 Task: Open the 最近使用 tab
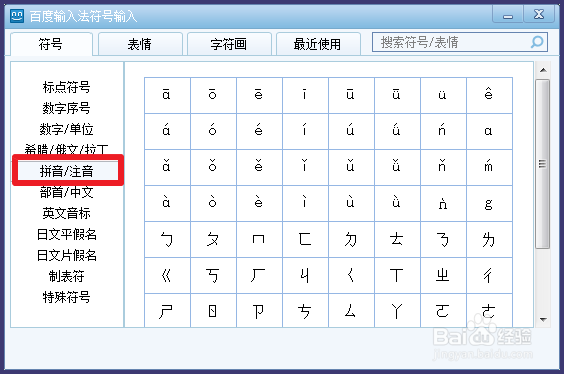click(318, 44)
